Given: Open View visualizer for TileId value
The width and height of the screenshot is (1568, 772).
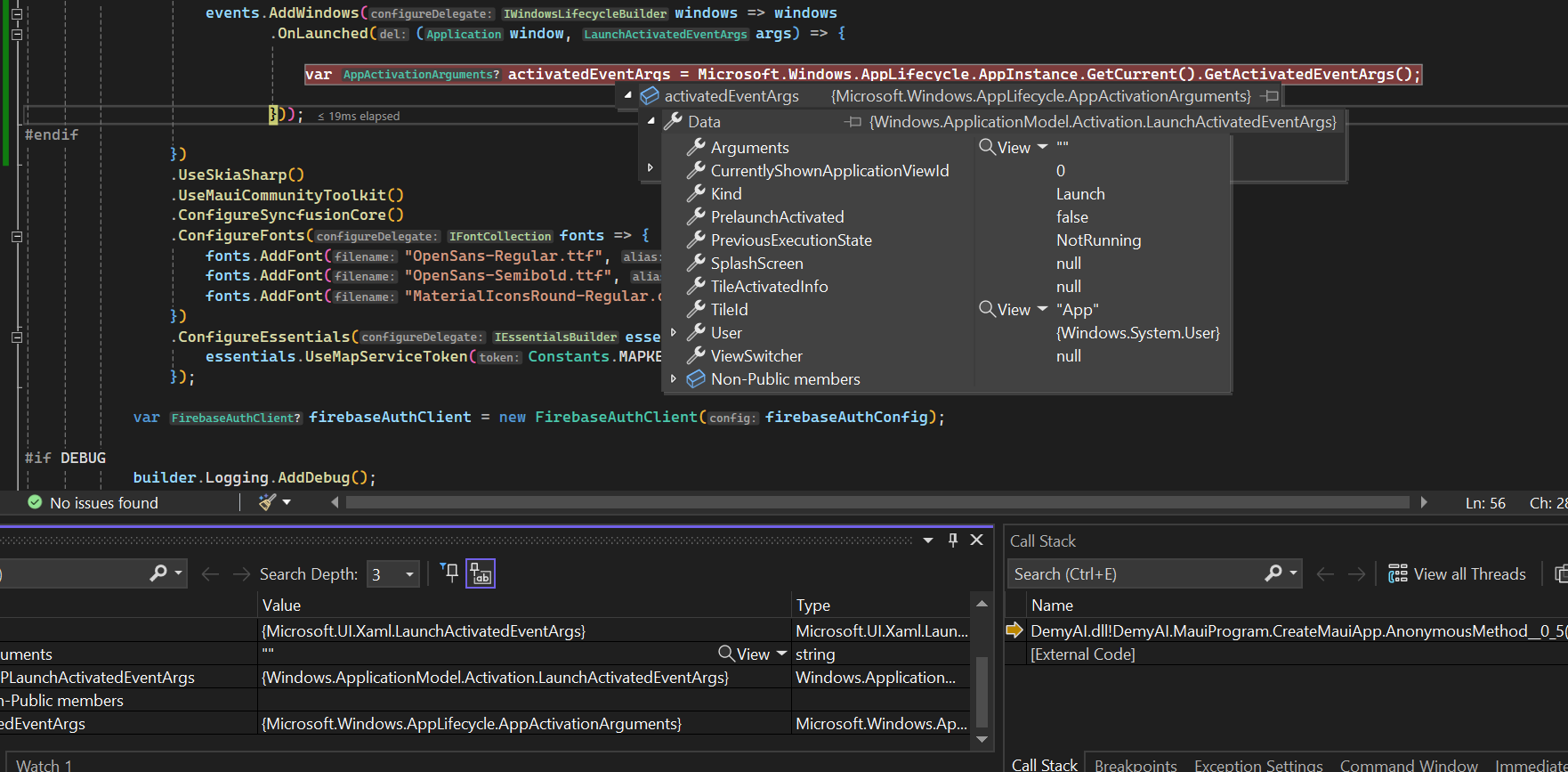Looking at the screenshot, I should pyautogui.click(x=1005, y=309).
